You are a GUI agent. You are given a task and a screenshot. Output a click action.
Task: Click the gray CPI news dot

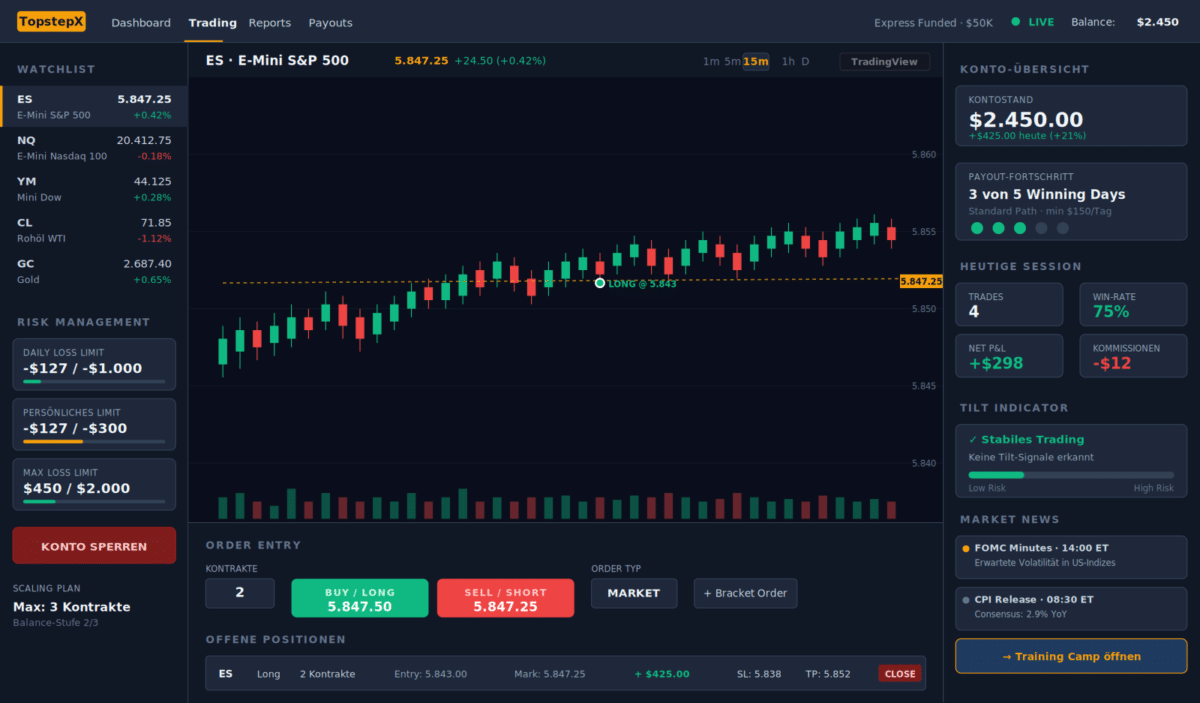click(x=965, y=600)
